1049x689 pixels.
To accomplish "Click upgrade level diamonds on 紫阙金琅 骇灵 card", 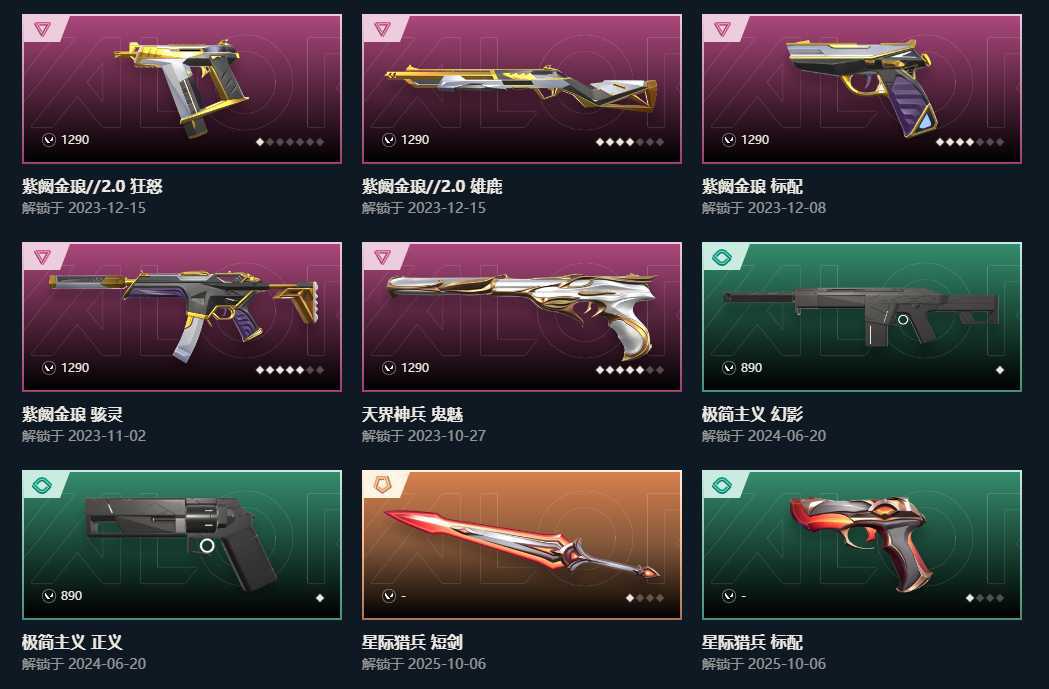I will [290, 370].
